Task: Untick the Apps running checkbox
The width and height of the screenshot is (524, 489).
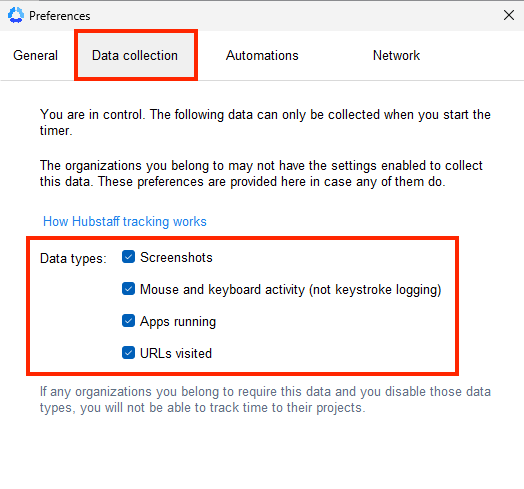Action: [128, 321]
